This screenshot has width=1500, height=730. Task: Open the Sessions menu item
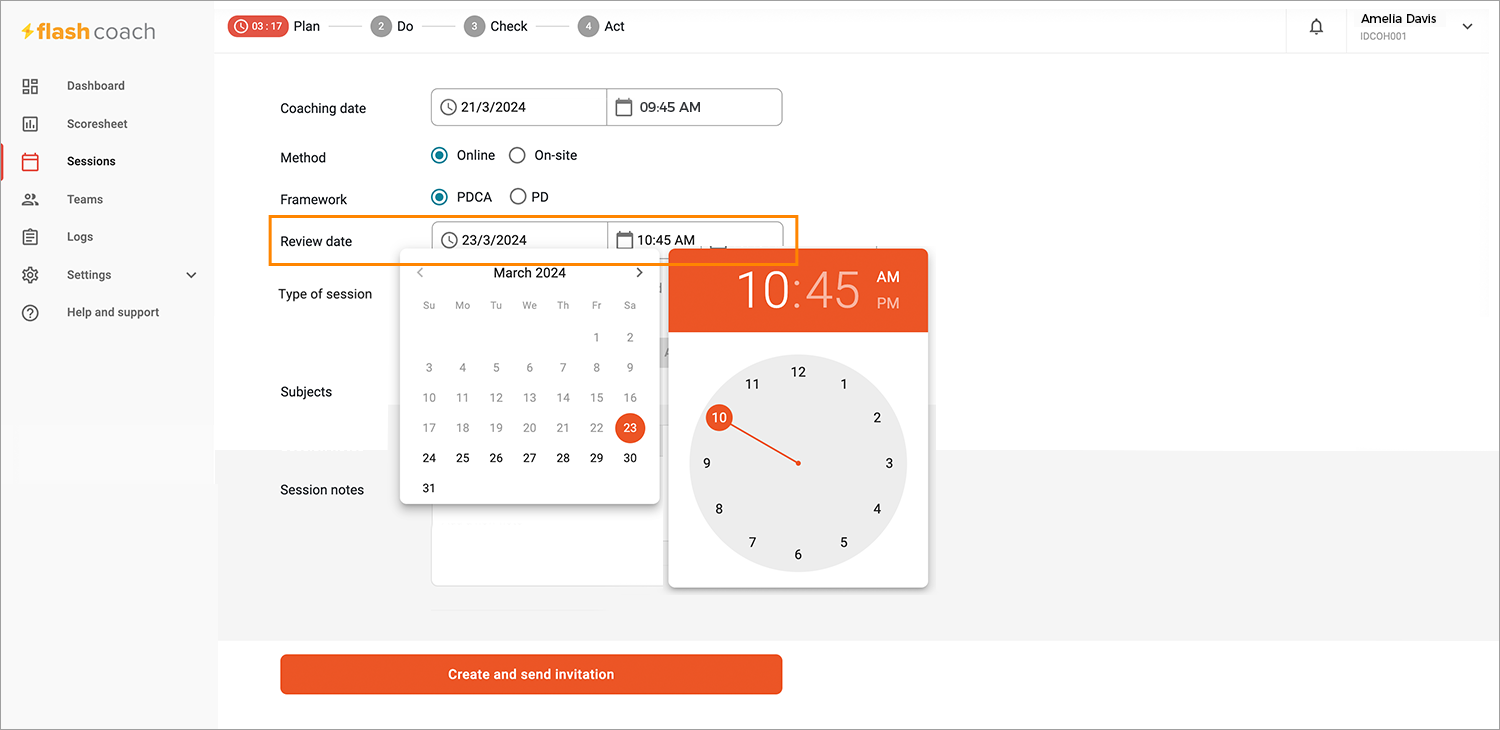tap(91, 161)
